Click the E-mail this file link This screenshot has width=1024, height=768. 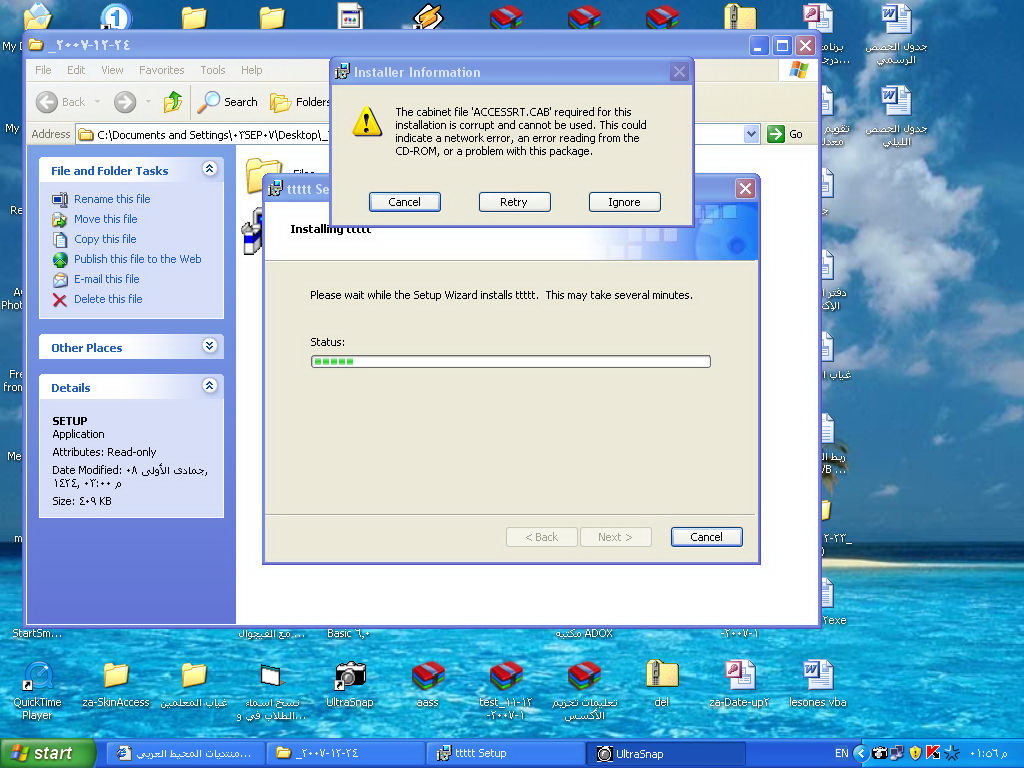(x=106, y=279)
